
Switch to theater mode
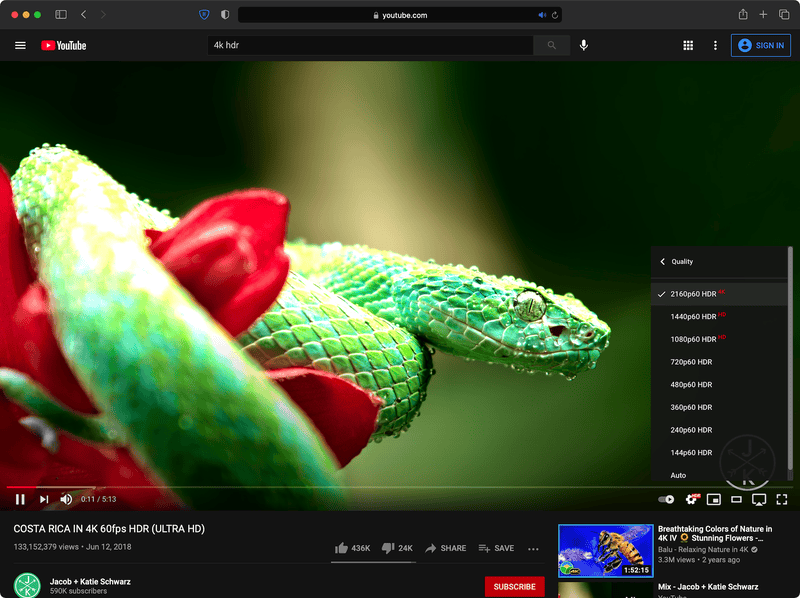tap(737, 499)
